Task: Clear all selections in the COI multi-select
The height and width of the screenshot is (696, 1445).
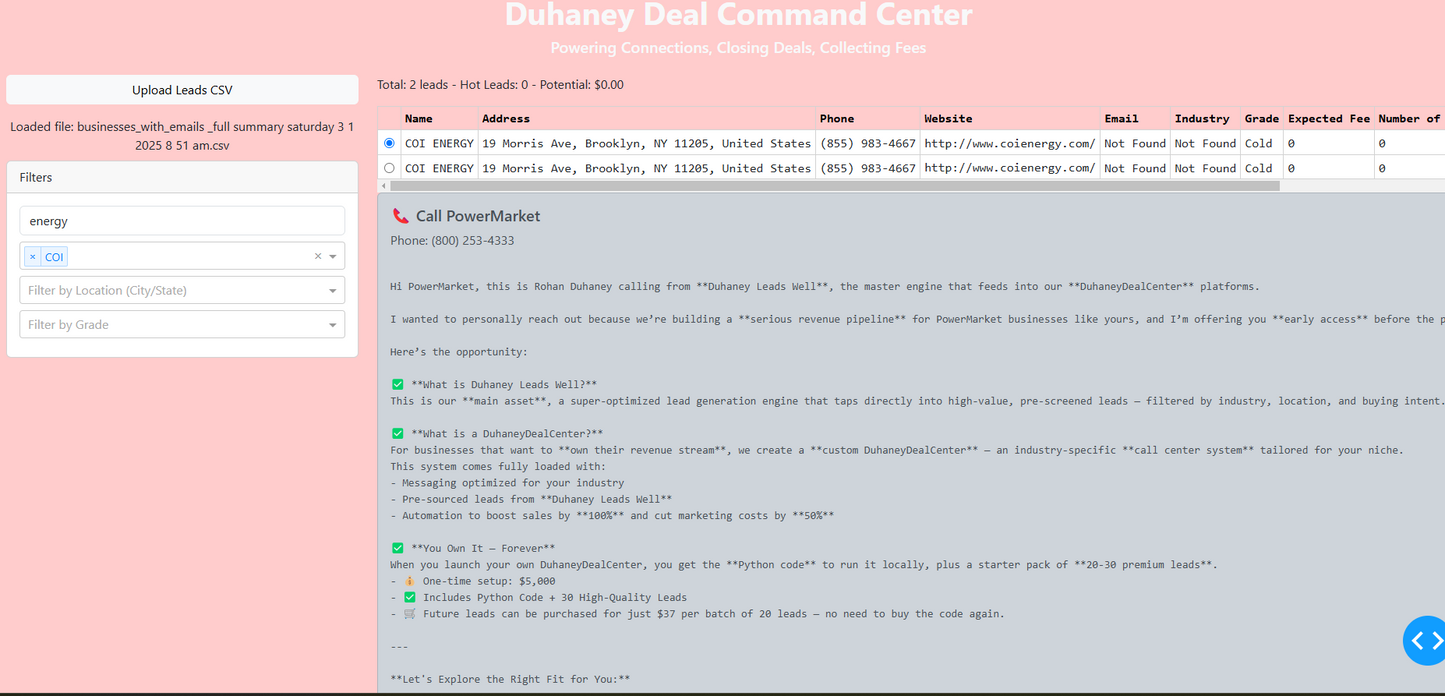Action: click(318, 256)
